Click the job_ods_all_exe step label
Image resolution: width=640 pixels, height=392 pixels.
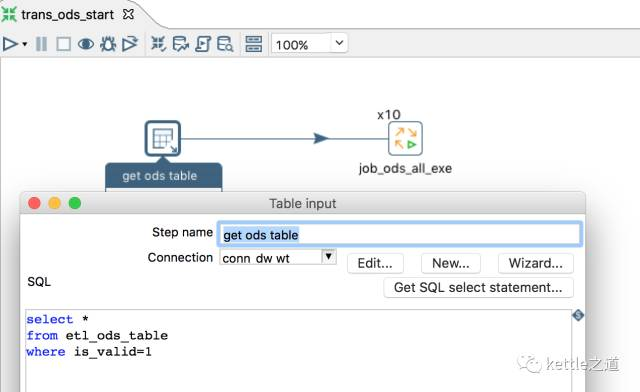pos(405,168)
